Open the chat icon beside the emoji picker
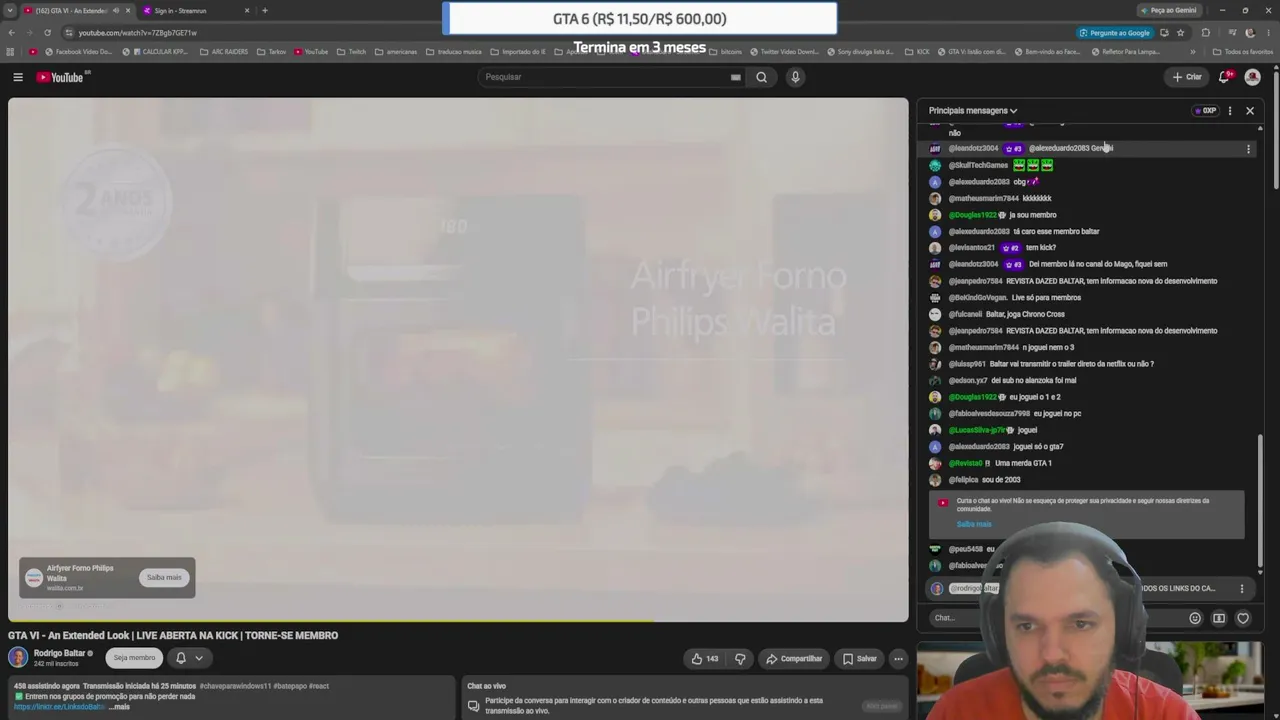Image resolution: width=1280 pixels, height=720 pixels. point(1219,618)
